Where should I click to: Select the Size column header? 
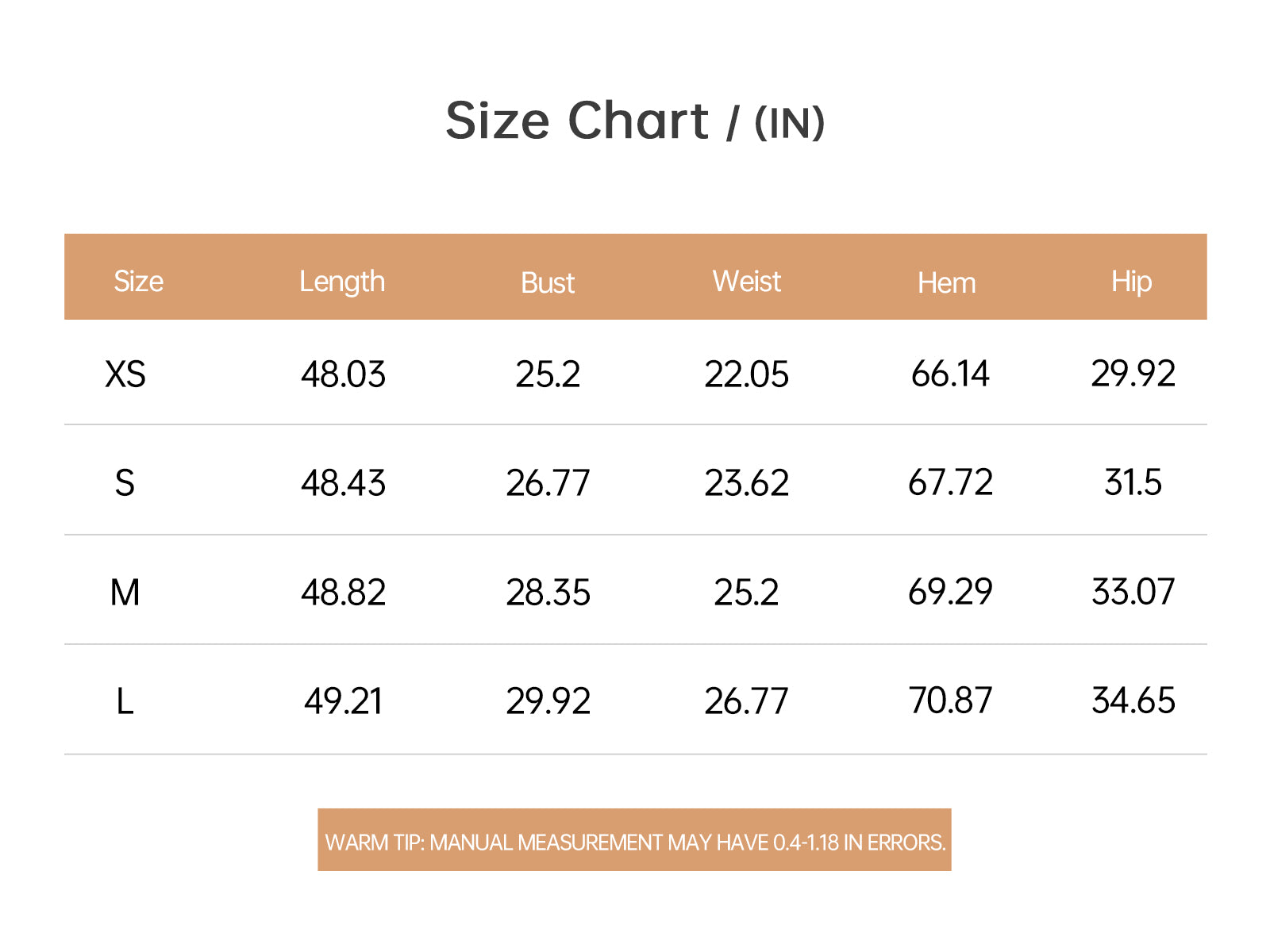click(138, 281)
